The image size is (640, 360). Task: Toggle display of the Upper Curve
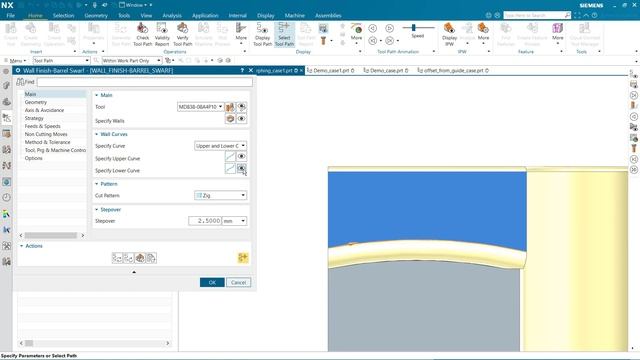242,157
